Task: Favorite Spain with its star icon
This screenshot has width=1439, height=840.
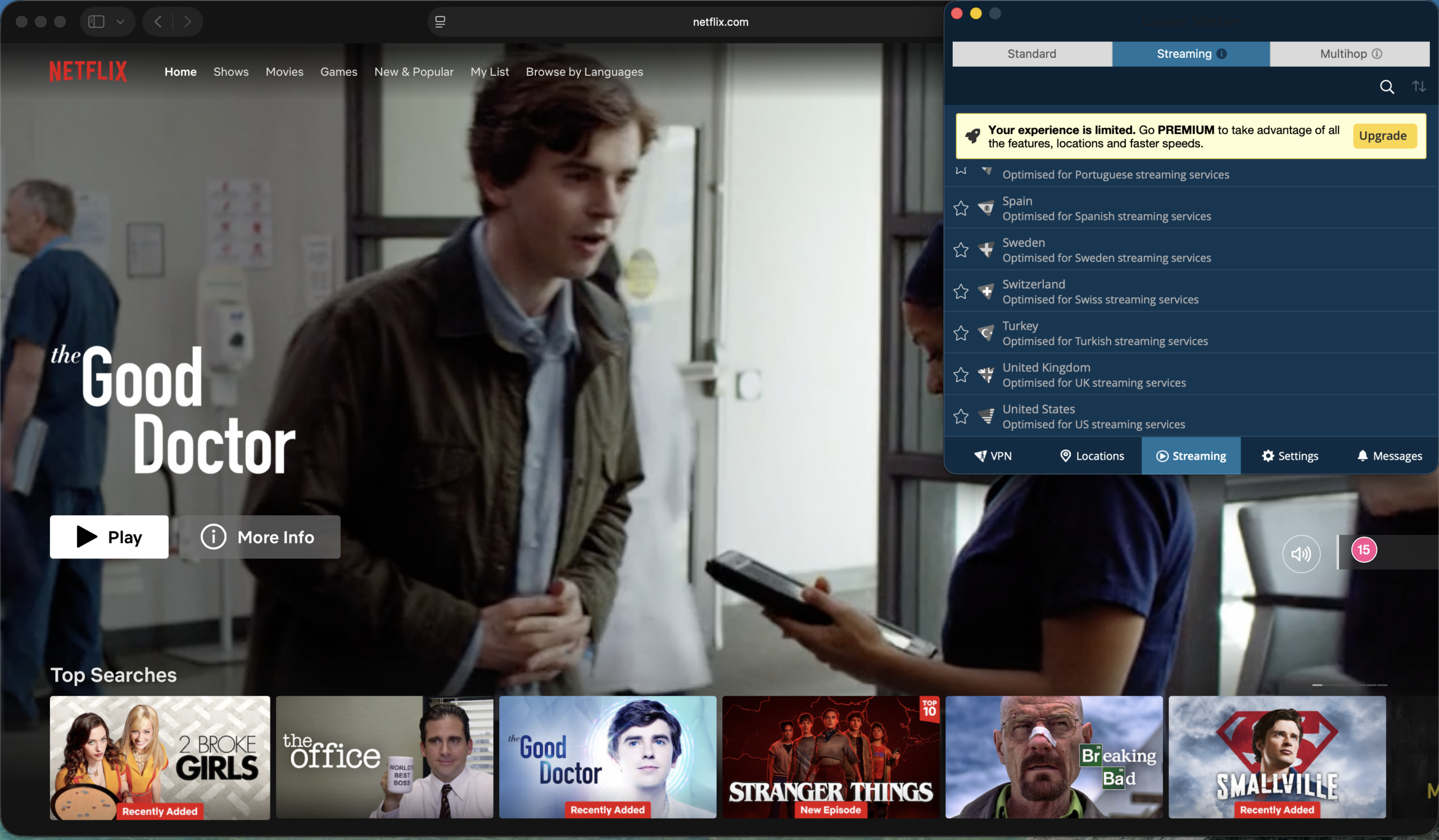Action: pyautogui.click(x=961, y=208)
